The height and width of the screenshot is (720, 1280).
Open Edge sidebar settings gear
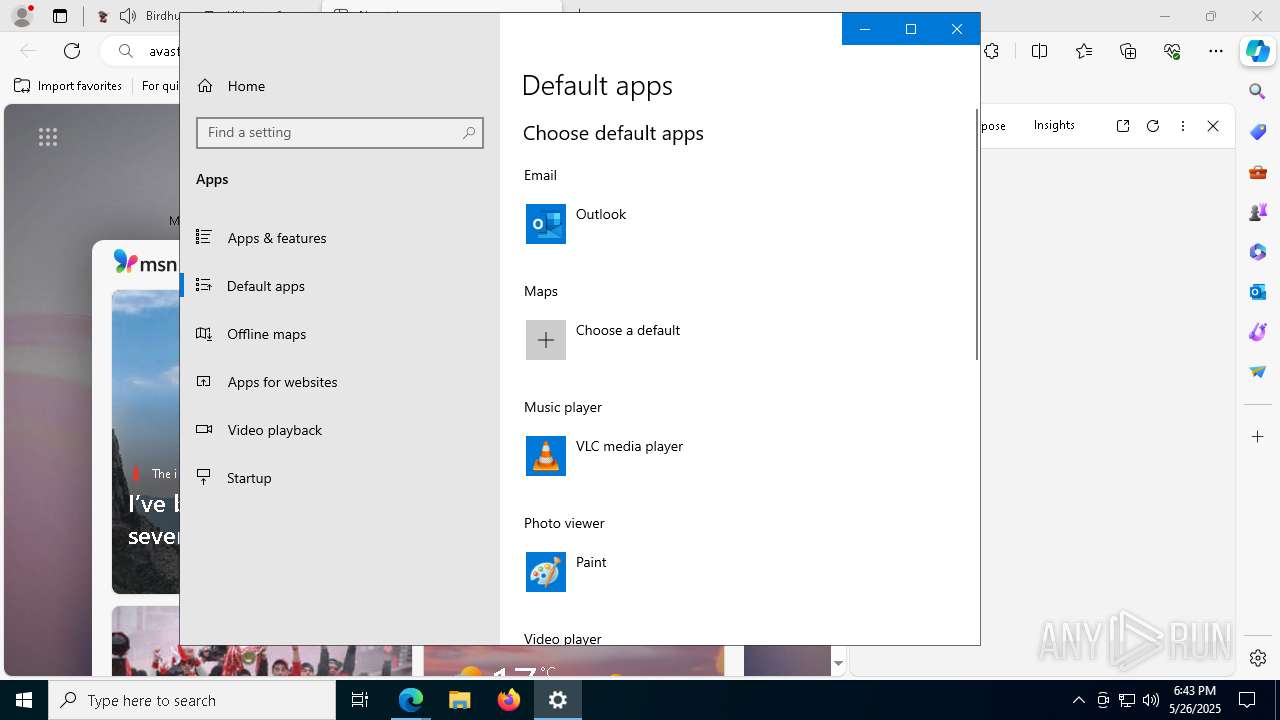pos(1258,658)
